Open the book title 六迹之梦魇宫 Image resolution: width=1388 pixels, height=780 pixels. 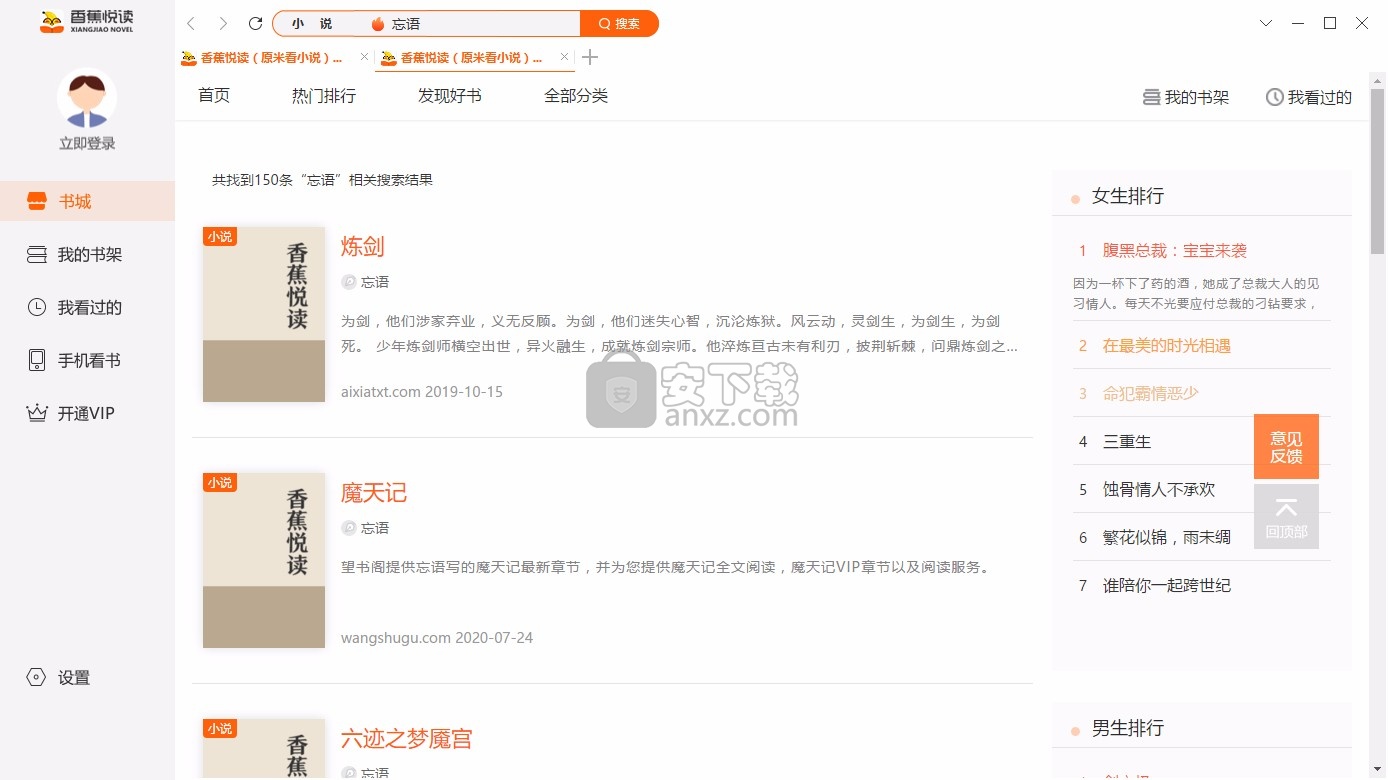click(406, 738)
